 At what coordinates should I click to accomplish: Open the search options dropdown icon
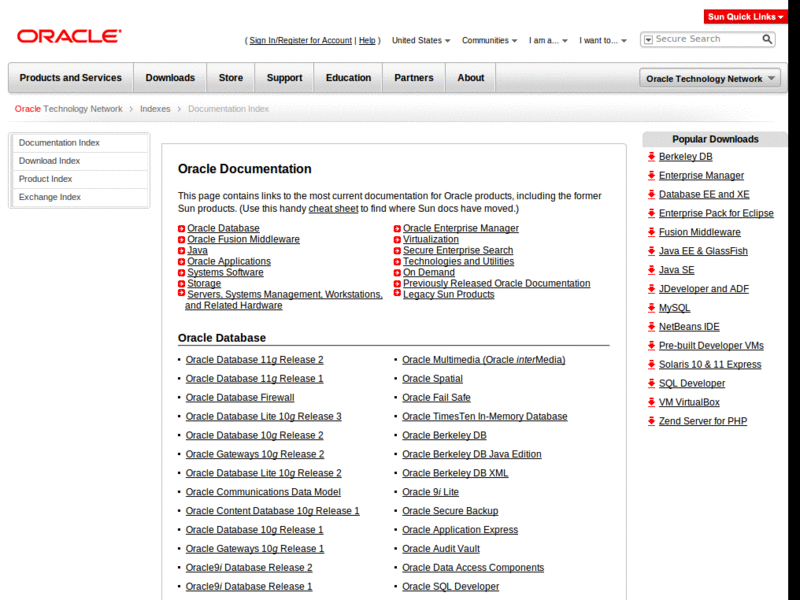pyautogui.click(x=648, y=40)
